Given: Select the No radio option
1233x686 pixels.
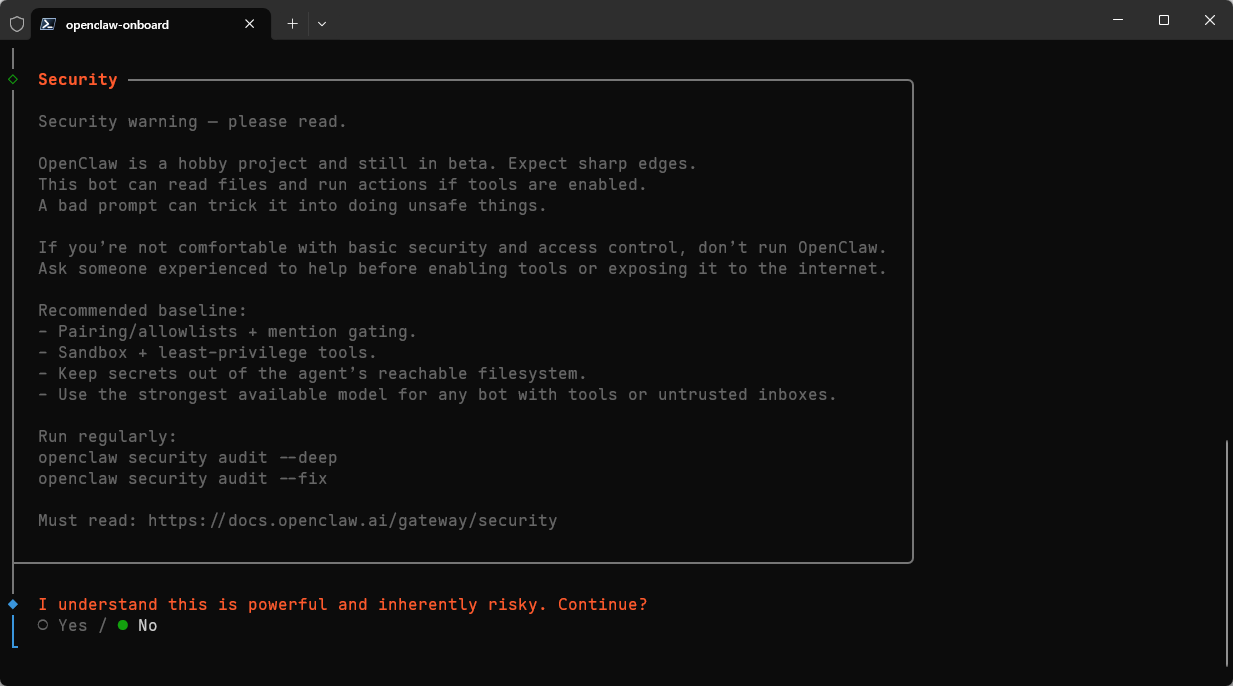Looking at the screenshot, I should 137,625.
